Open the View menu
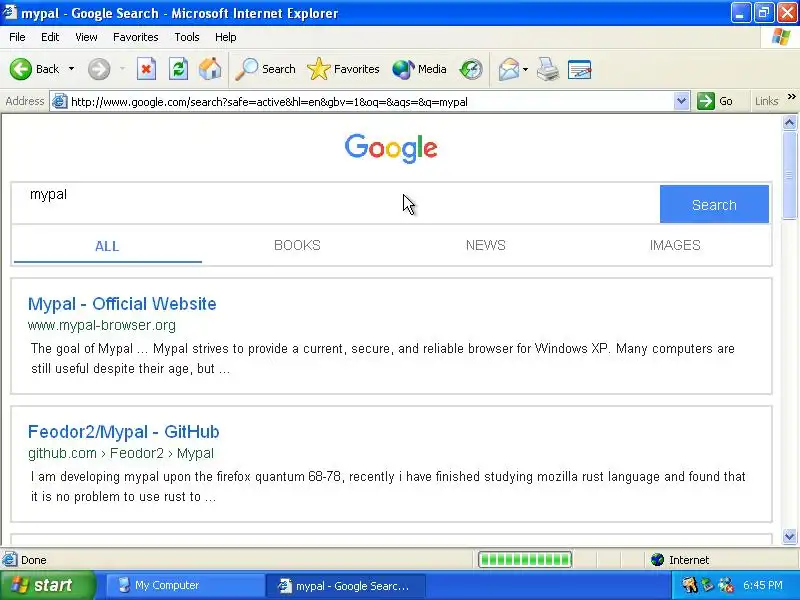Viewport: 800px width, 600px height. (x=86, y=37)
